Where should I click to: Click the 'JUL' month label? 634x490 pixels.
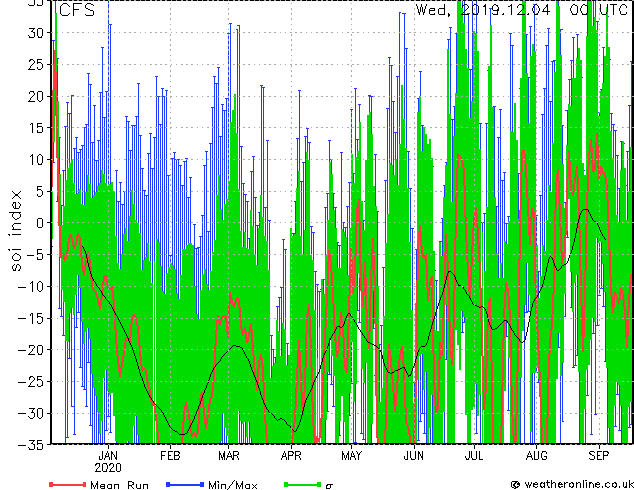474,456
